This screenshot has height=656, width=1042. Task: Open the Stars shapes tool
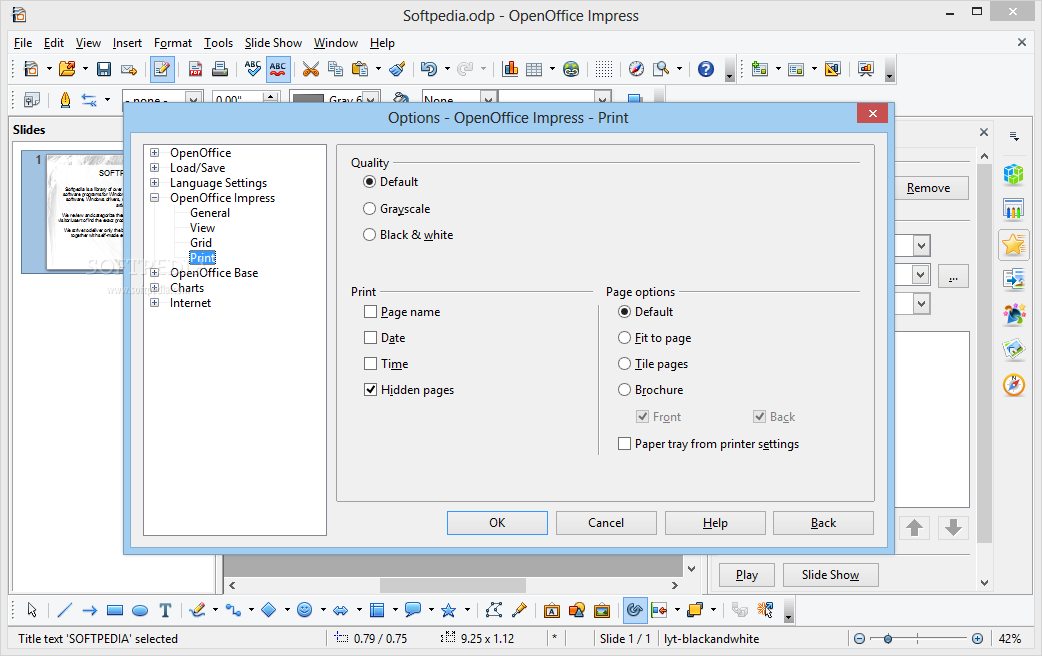point(449,610)
